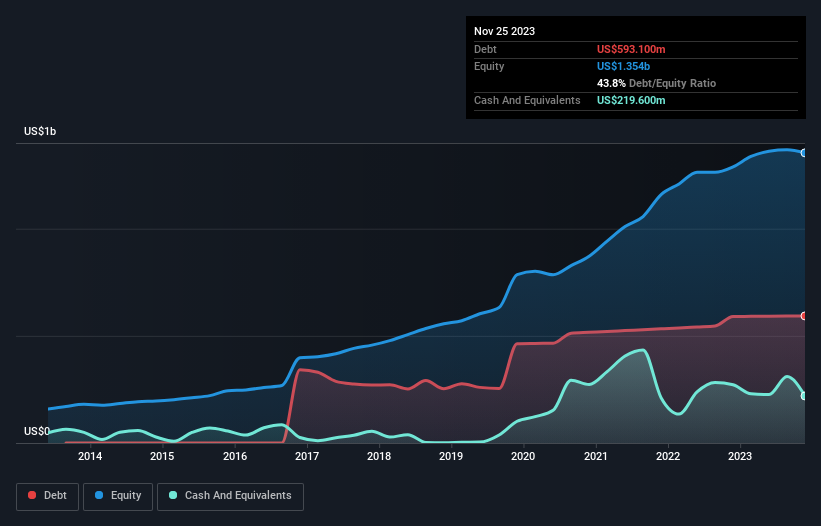
Task: Click the 2014 x-axis label
Action: [90, 456]
